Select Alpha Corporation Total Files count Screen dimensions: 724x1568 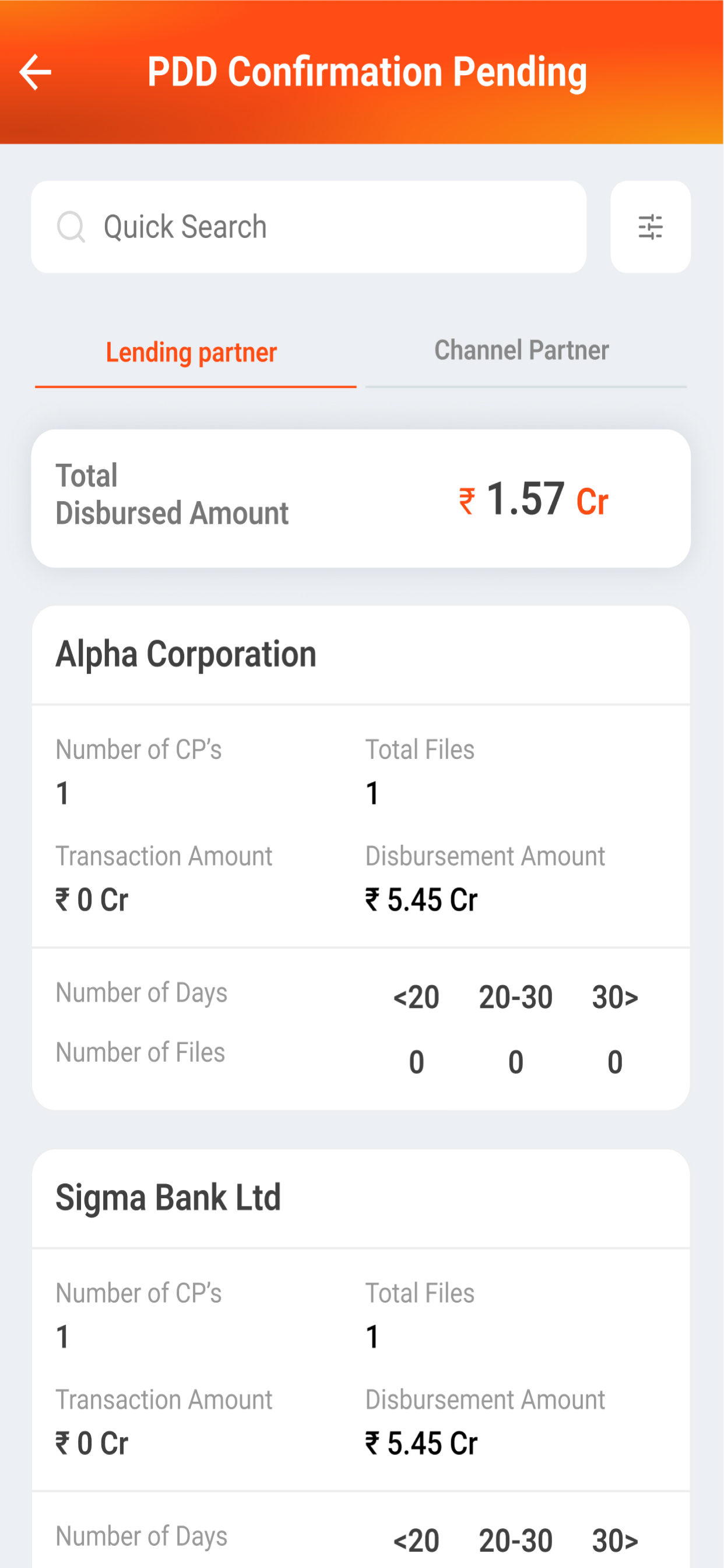click(x=372, y=793)
